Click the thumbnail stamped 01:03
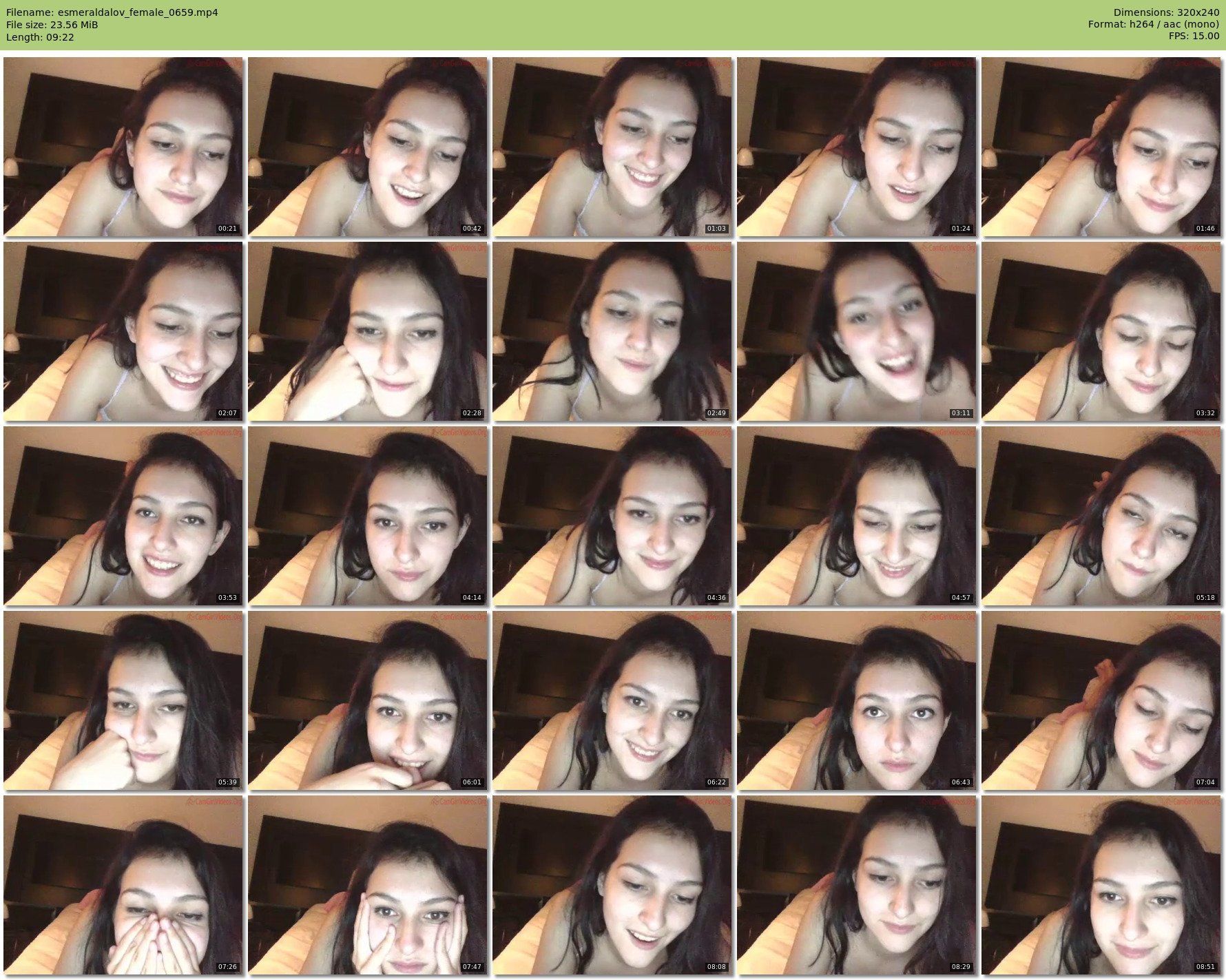The height and width of the screenshot is (980, 1226). click(x=612, y=147)
